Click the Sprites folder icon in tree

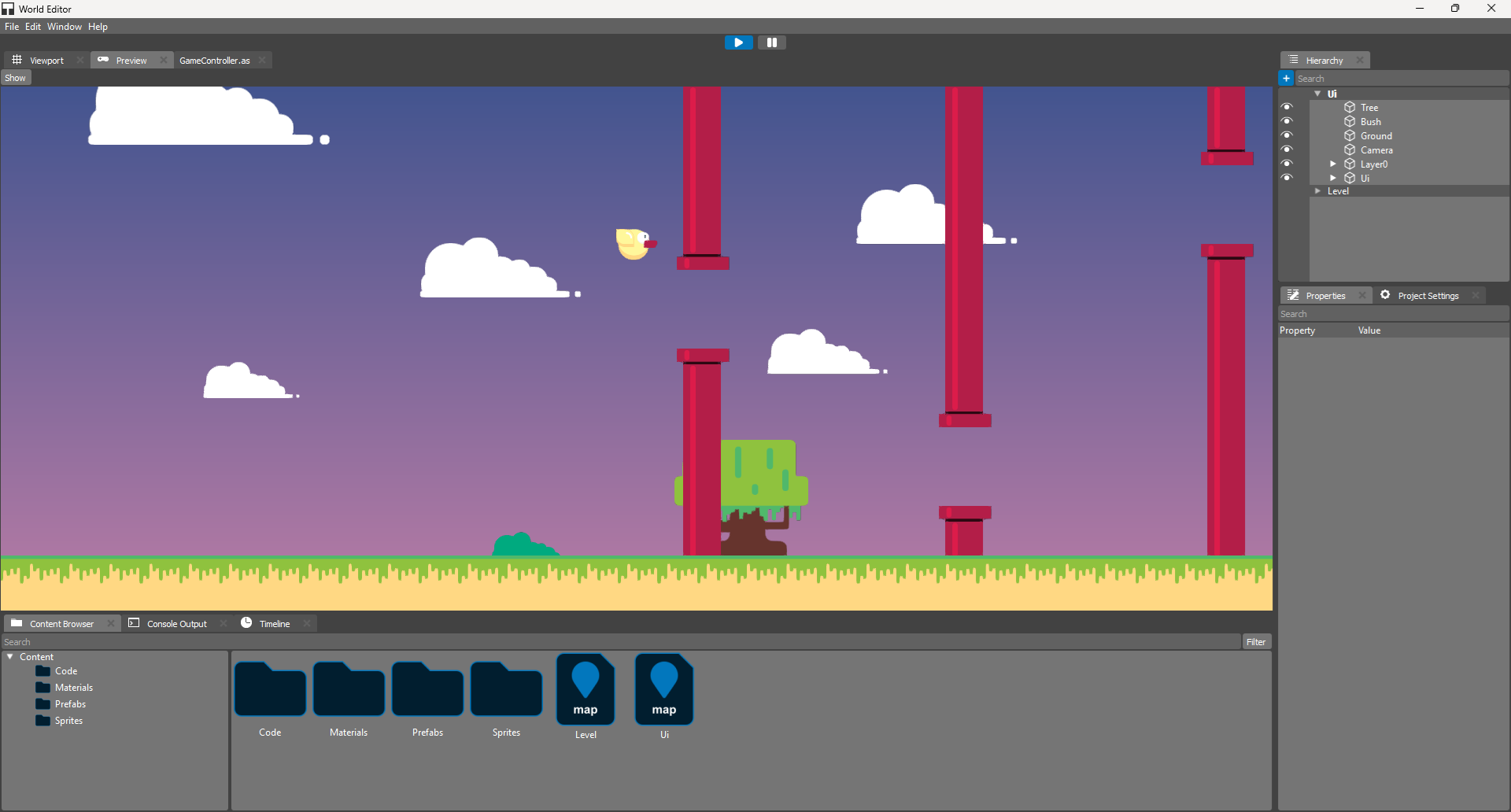43,721
